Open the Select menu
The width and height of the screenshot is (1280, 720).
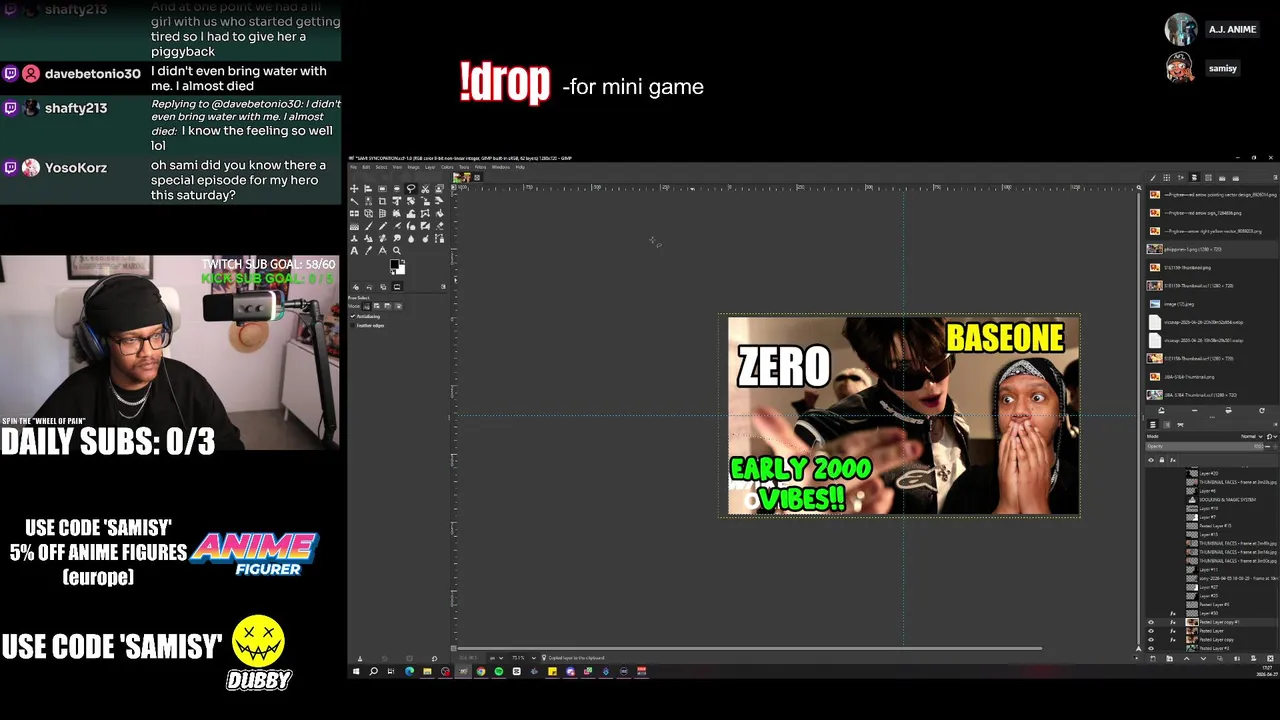[382, 167]
